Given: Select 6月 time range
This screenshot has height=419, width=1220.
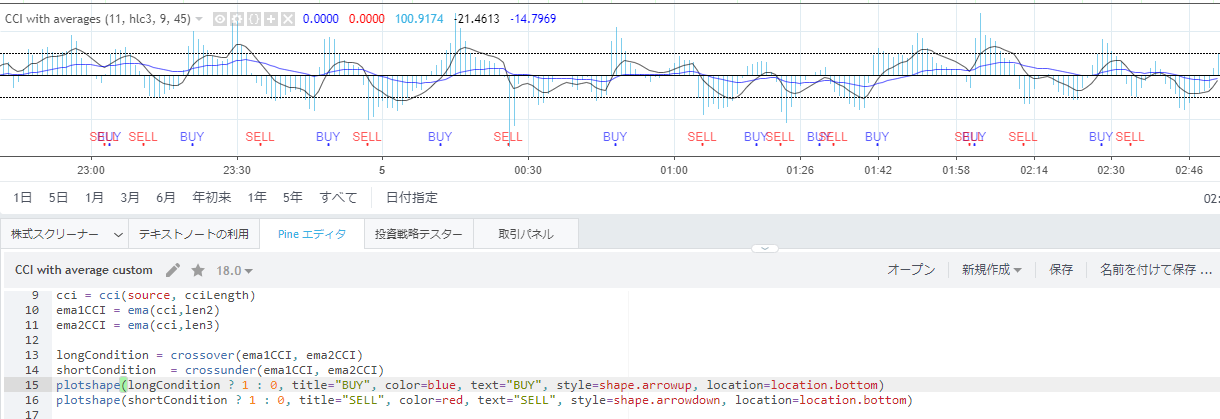Looking at the screenshot, I should coord(166,198).
